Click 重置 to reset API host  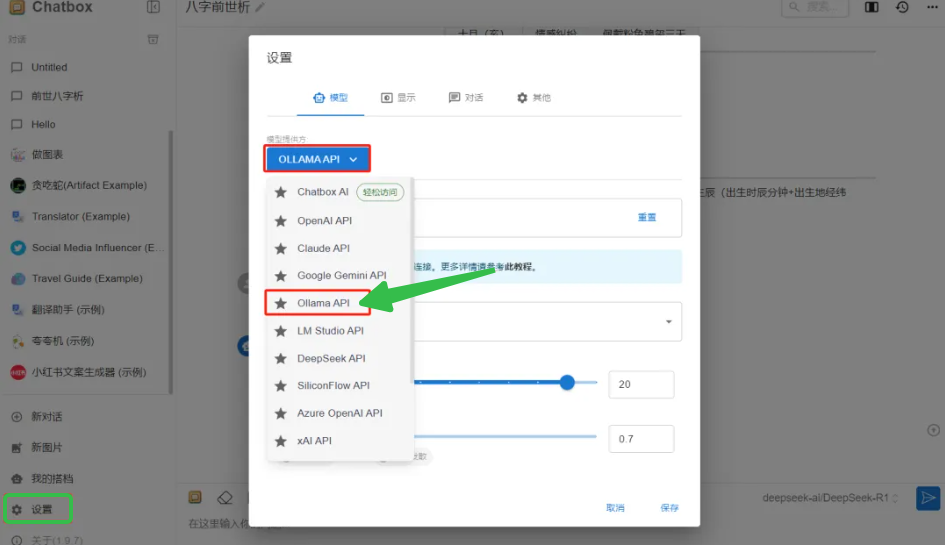647,218
